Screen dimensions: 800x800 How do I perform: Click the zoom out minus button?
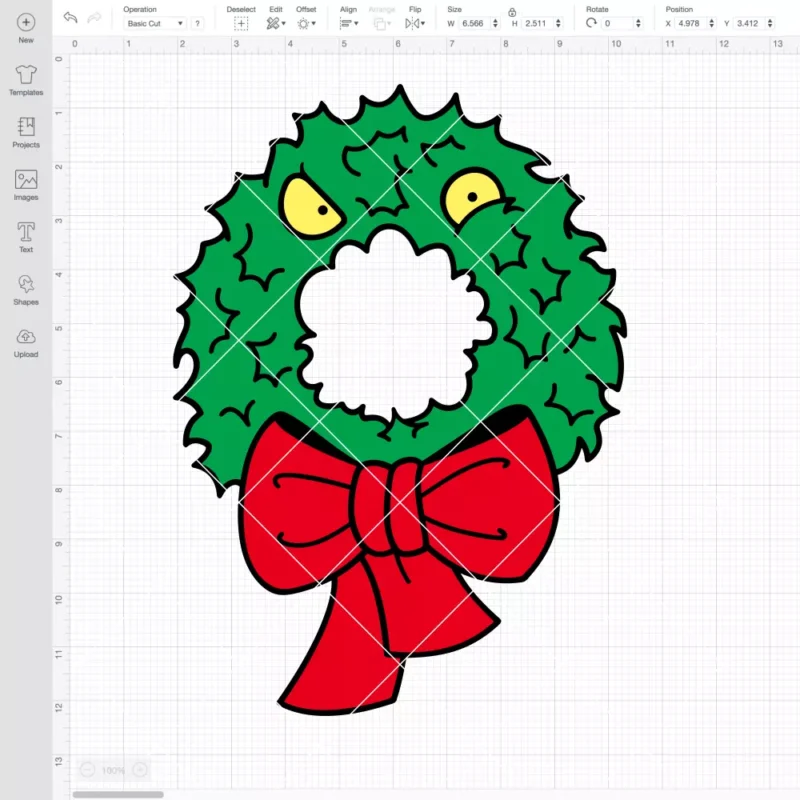(87, 769)
